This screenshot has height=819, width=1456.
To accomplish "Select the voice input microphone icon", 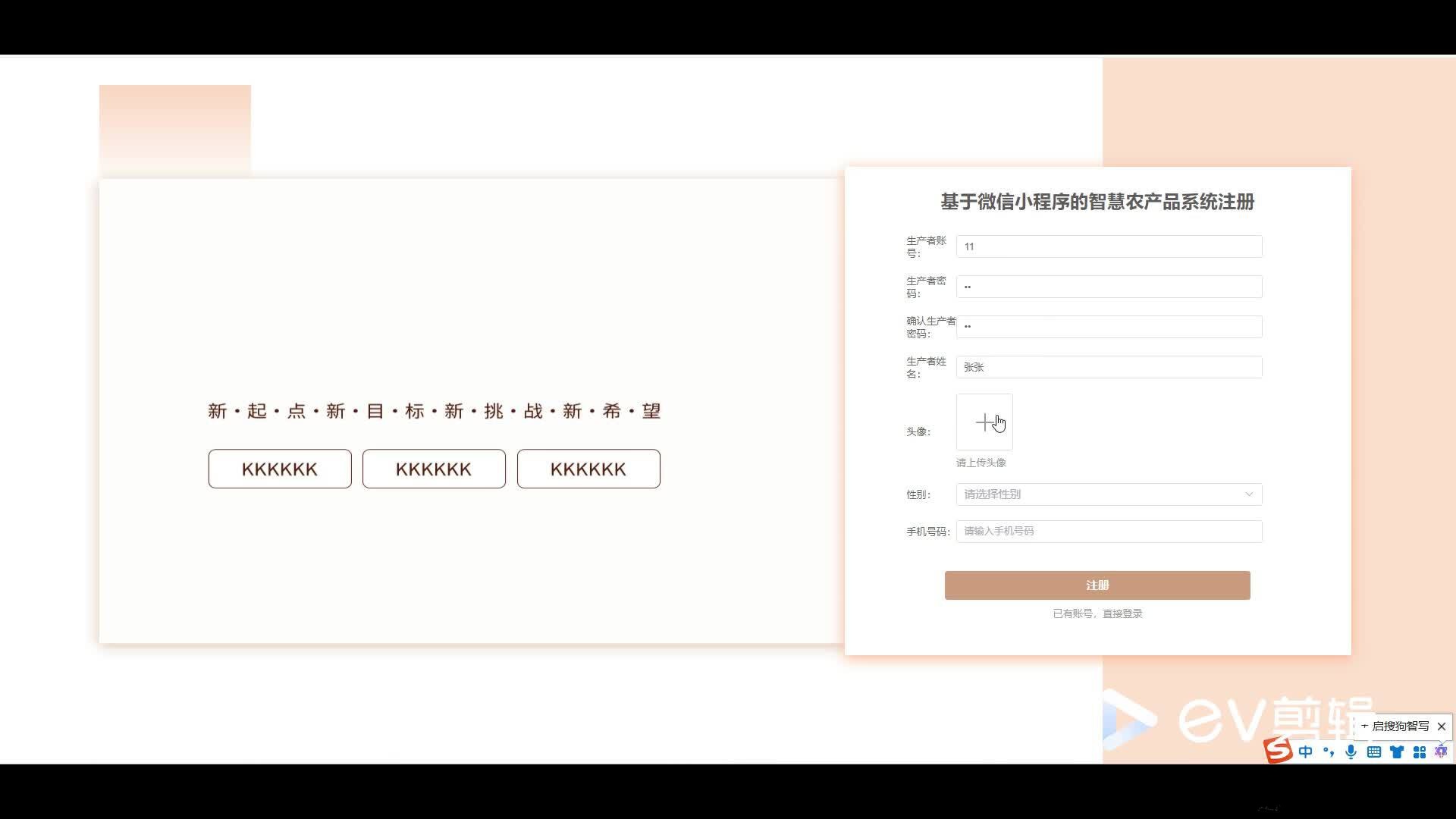I will pos(1351,752).
